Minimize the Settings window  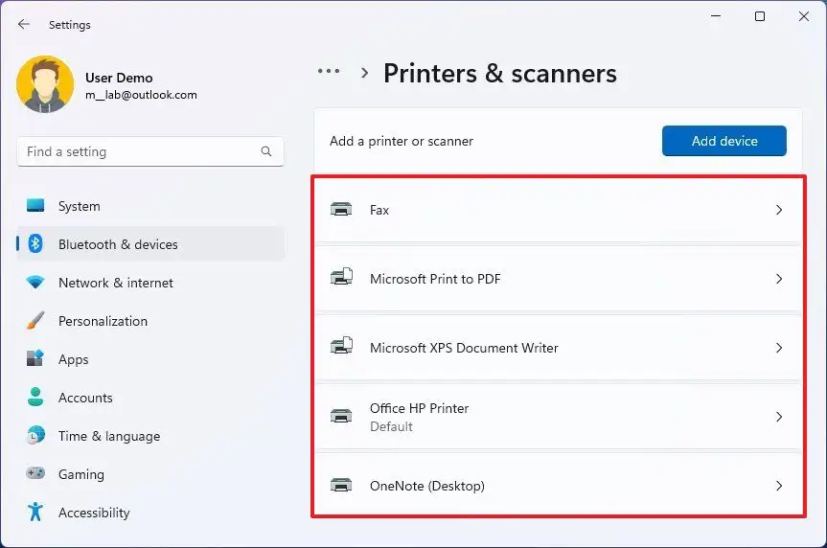716,16
